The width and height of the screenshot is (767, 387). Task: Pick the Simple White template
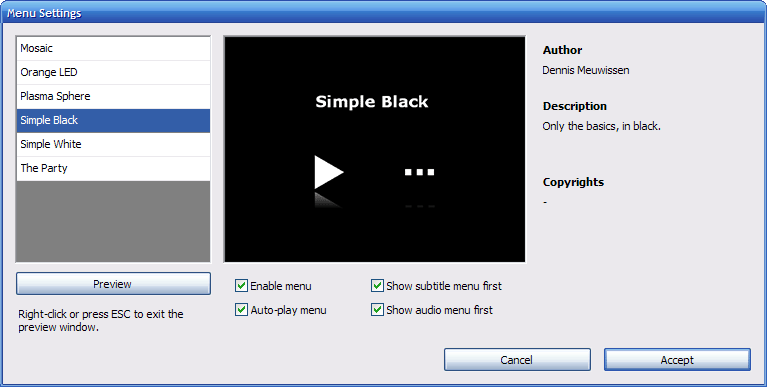113,144
